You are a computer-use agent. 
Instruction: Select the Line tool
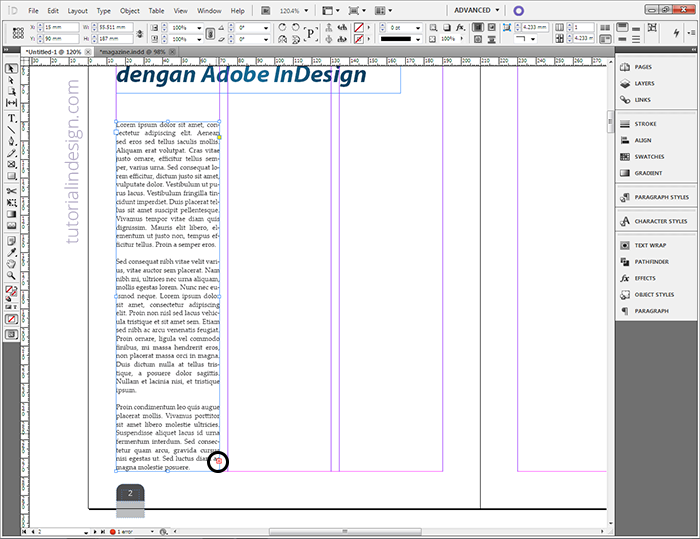(x=11, y=130)
